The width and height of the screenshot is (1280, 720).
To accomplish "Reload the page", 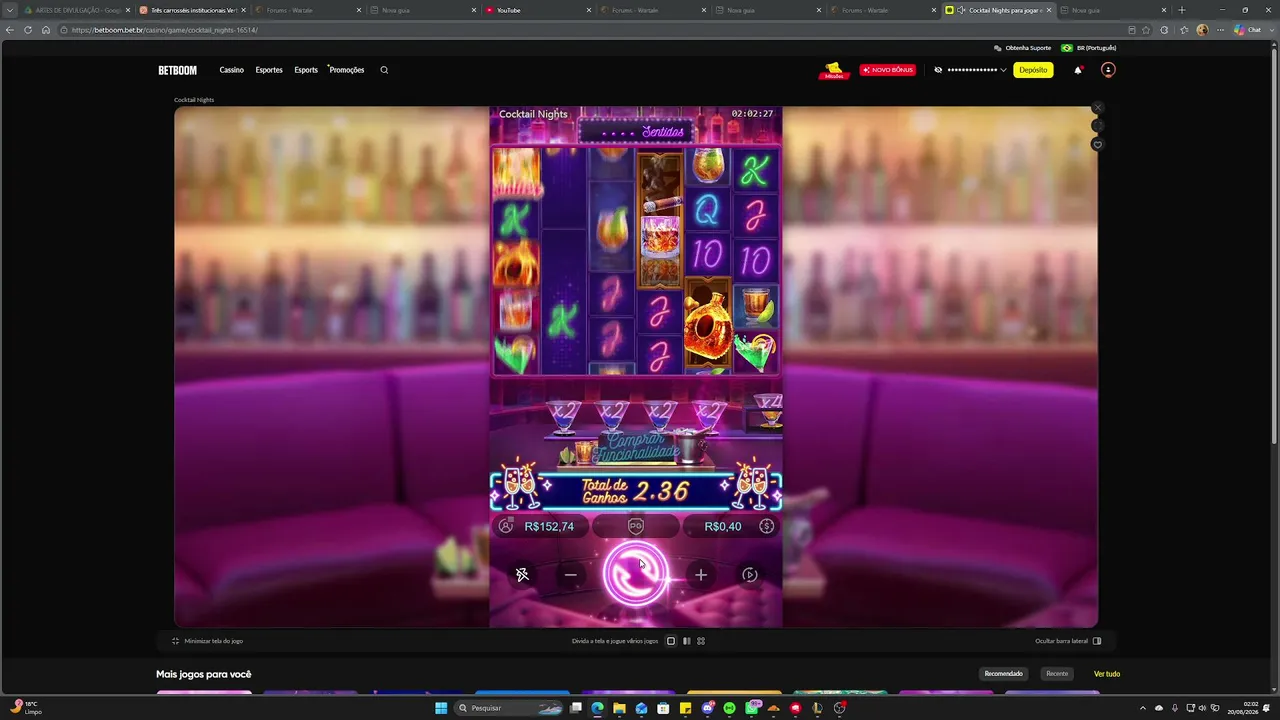I will tap(28, 30).
